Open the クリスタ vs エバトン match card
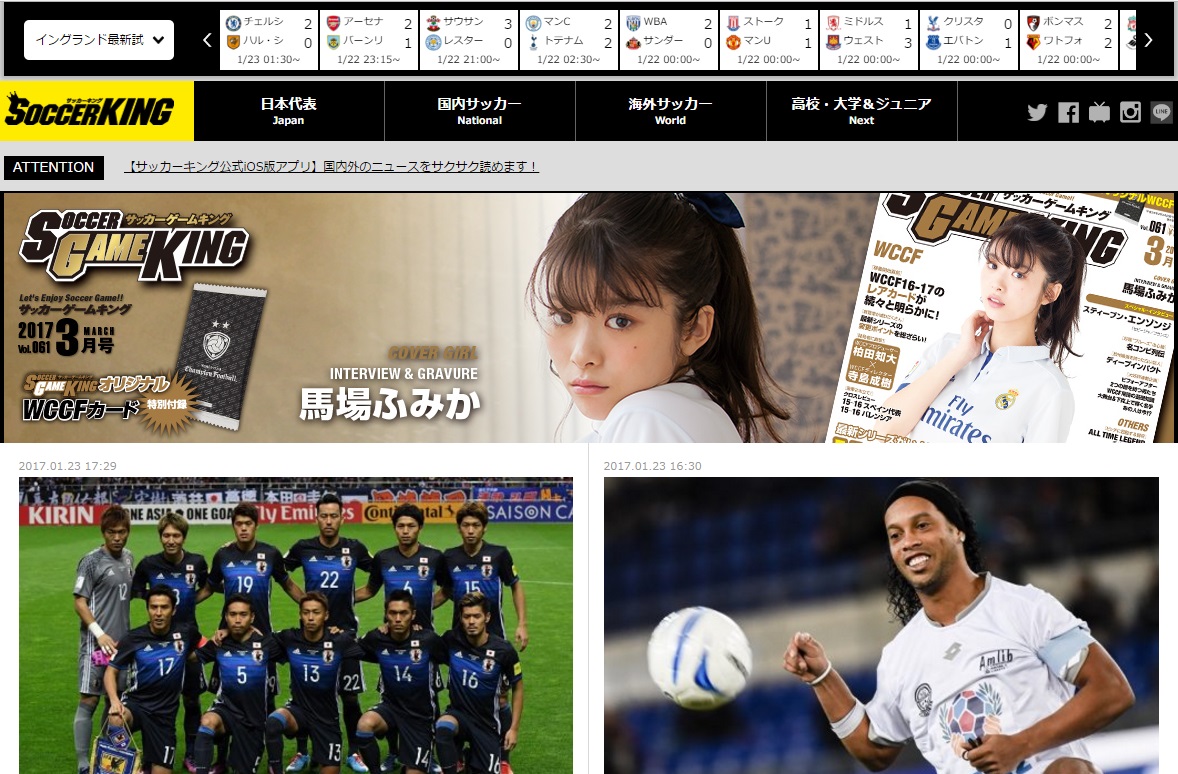The height and width of the screenshot is (774, 1178). tap(968, 40)
